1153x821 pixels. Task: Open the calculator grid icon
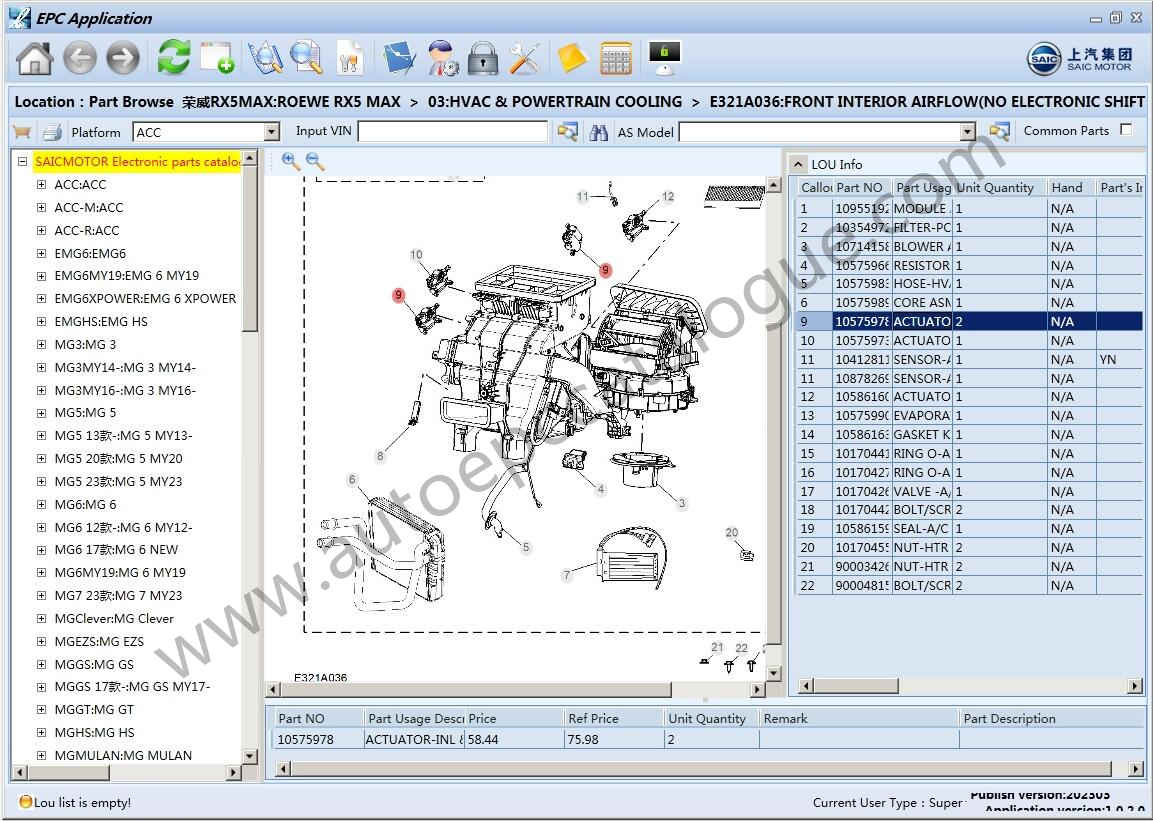pos(616,58)
